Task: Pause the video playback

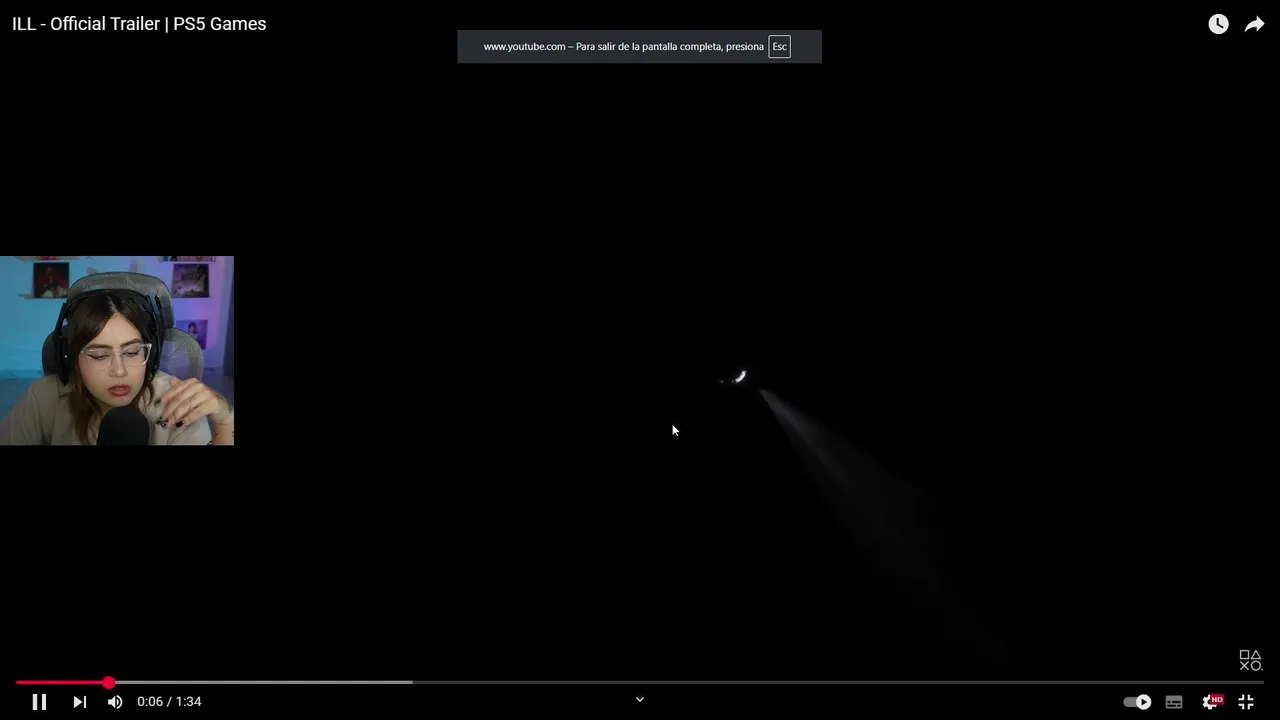Action: coord(39,702)
